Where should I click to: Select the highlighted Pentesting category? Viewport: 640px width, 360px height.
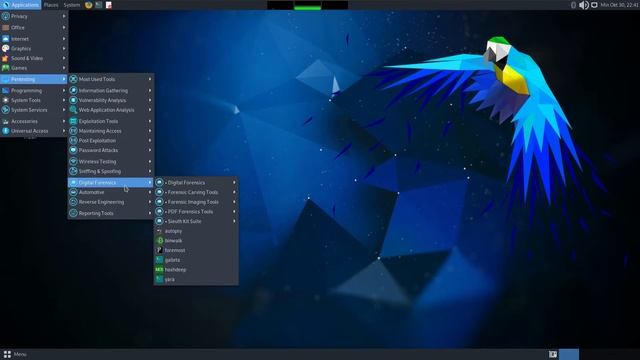point(34,79)
